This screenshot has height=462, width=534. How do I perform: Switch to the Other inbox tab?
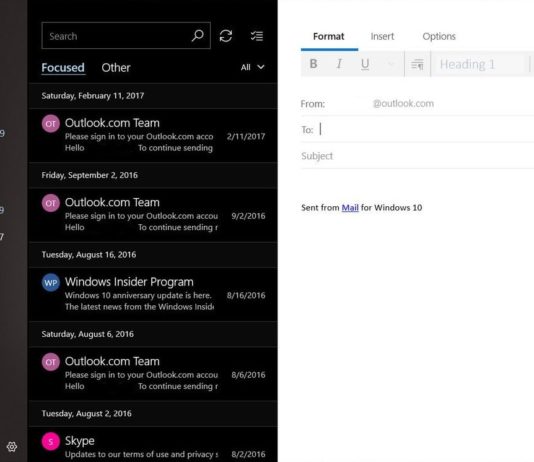pos(116,67)
